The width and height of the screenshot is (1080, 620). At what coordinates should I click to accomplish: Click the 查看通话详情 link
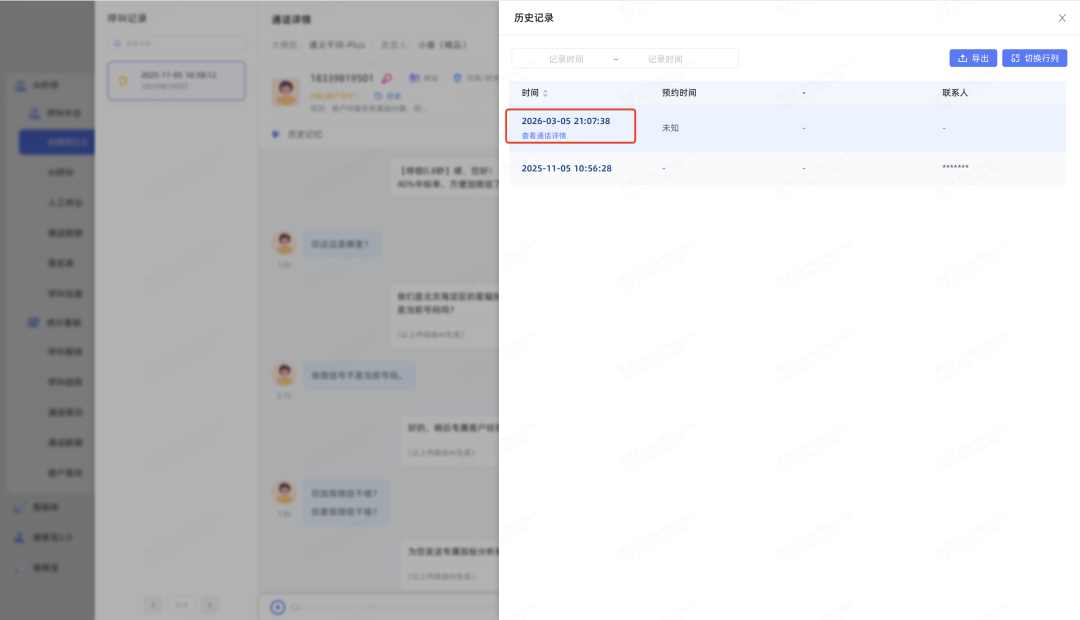543,136
